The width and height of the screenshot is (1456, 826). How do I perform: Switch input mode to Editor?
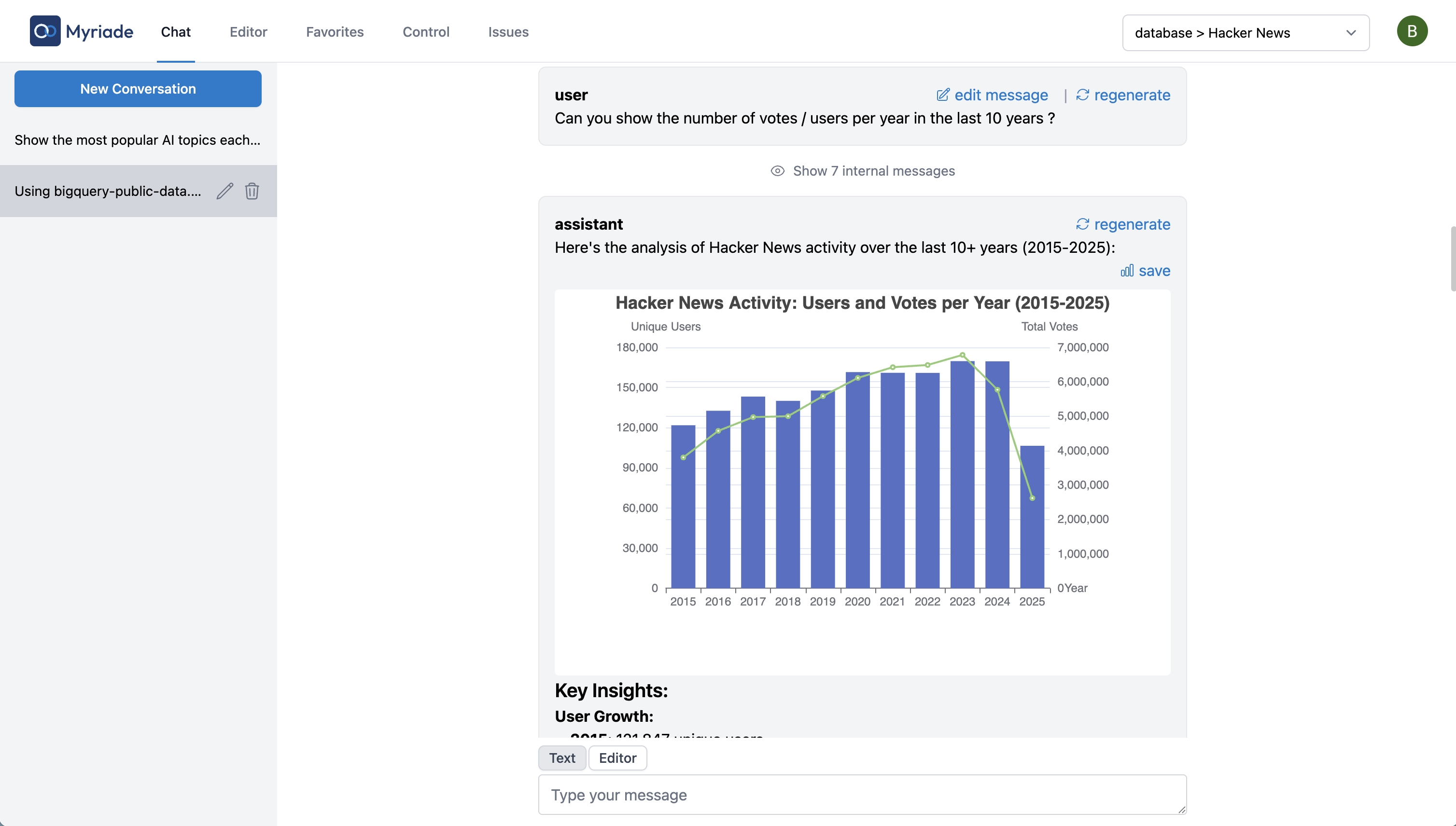tap(617, 758)
